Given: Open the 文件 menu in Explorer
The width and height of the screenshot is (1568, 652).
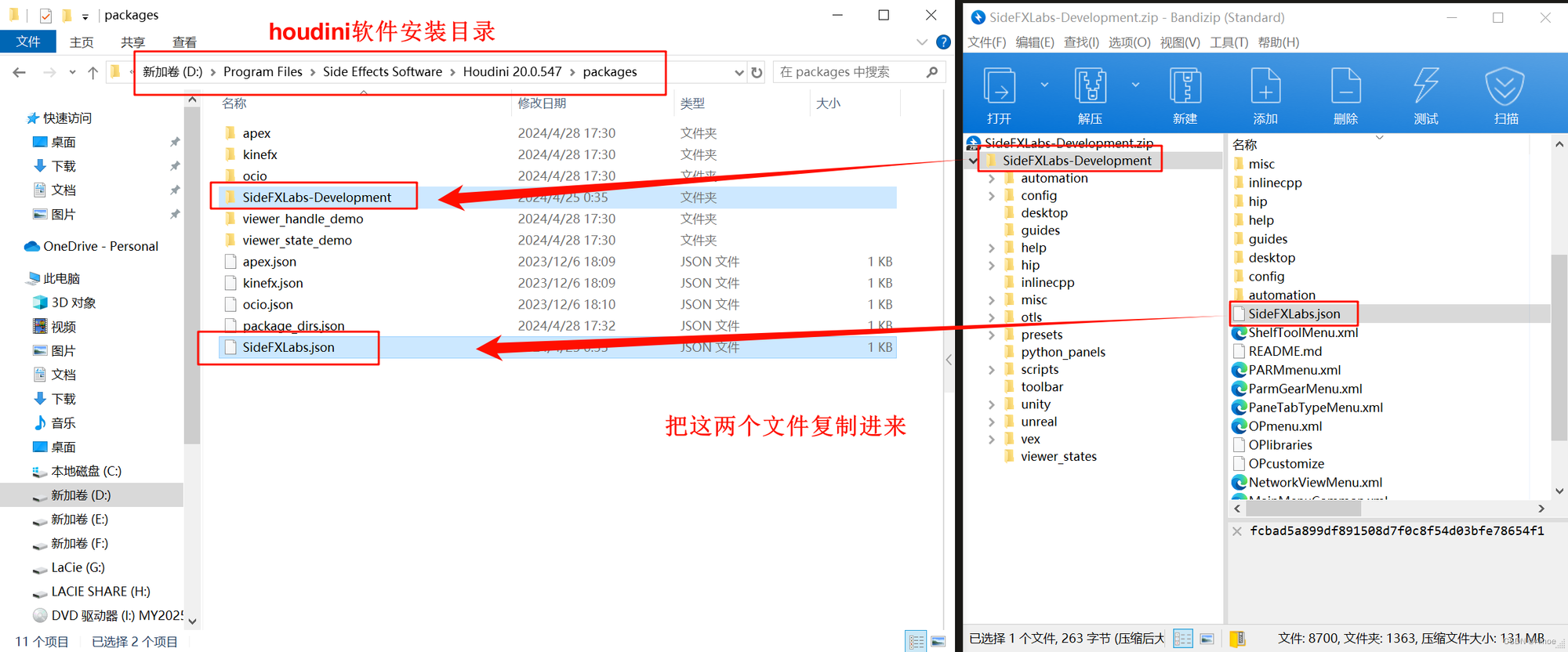Looking at the screenshot, I should point(28,42).
